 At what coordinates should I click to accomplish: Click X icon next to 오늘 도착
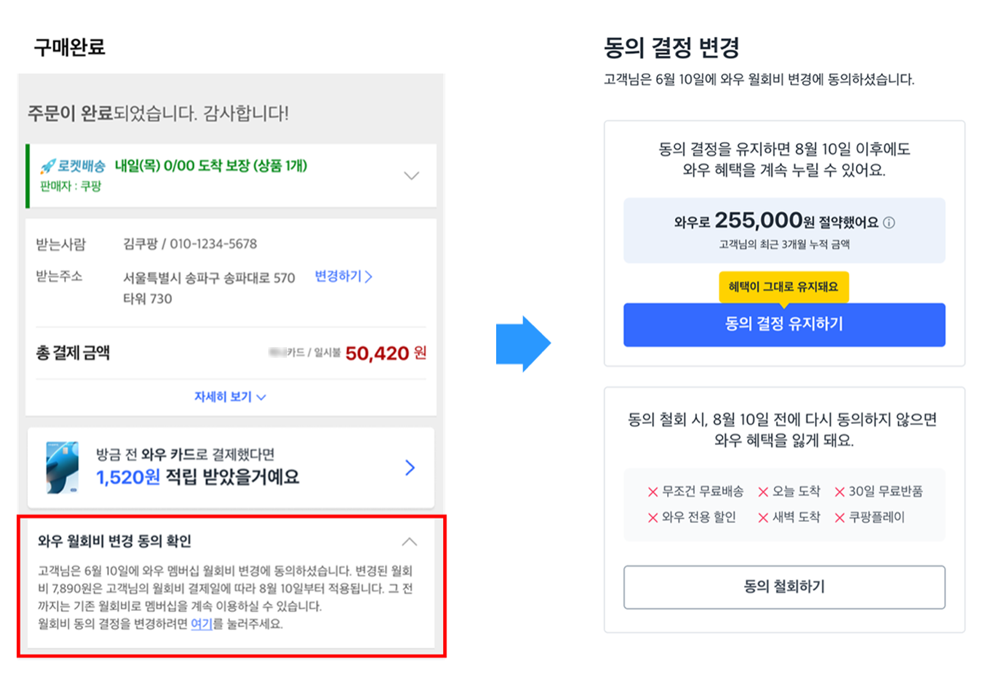763,492
